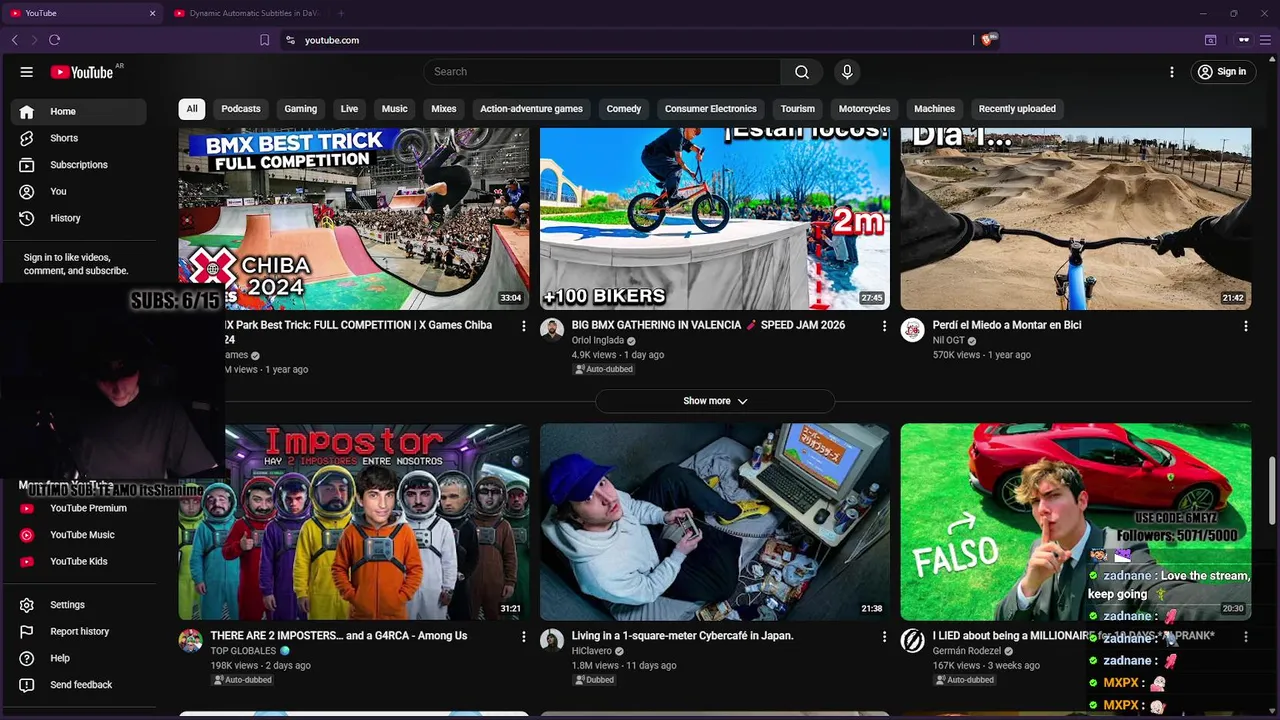Screen dimensions: 1280x720
Task: Open Perdí el Miedo a Montar thumbnail
Action: point(1076,218)
